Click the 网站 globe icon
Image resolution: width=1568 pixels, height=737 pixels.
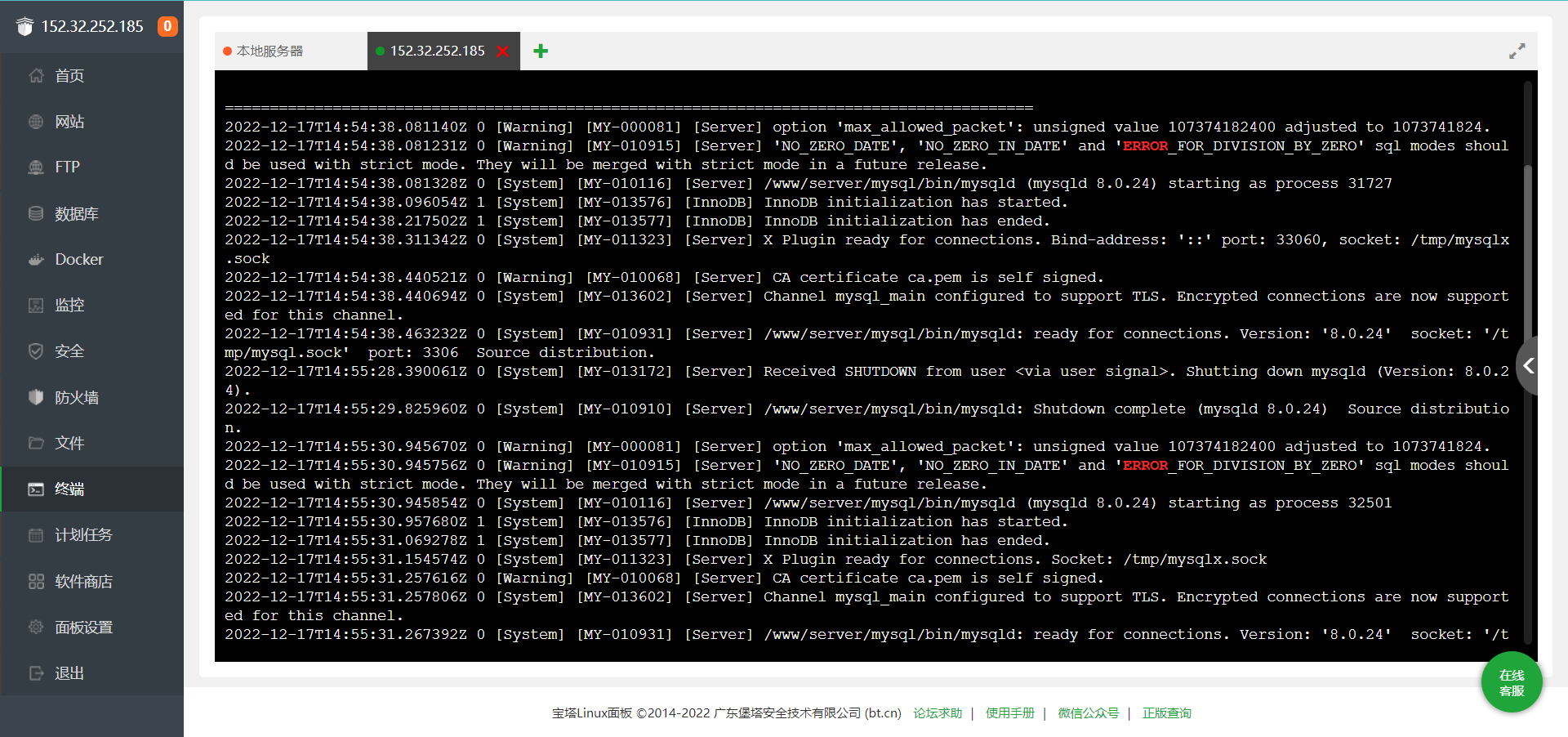click(36, 122)
